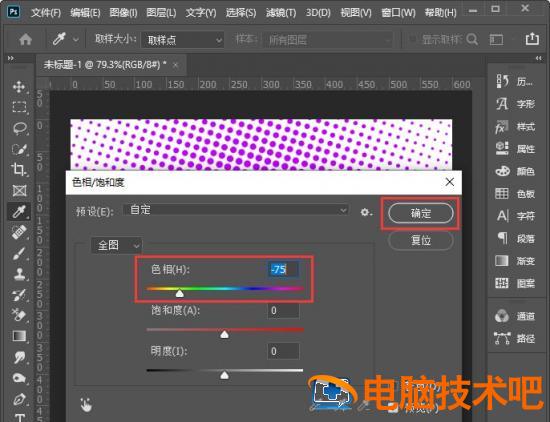The image size is (550, 422).
Task: Select the Quick Selection tool
Action: 19,149
